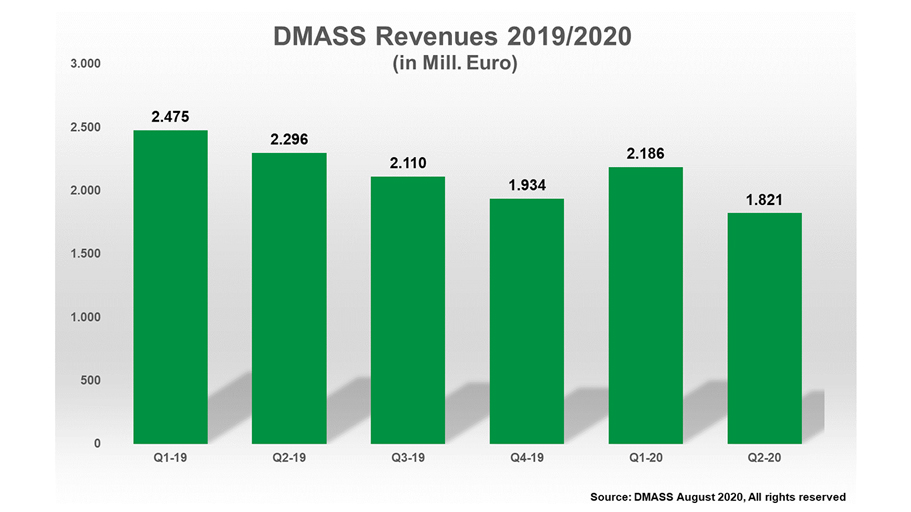This screenshot has width=911, height=512.
Task: Click the 2.296 data label
Action: (289, 140)
